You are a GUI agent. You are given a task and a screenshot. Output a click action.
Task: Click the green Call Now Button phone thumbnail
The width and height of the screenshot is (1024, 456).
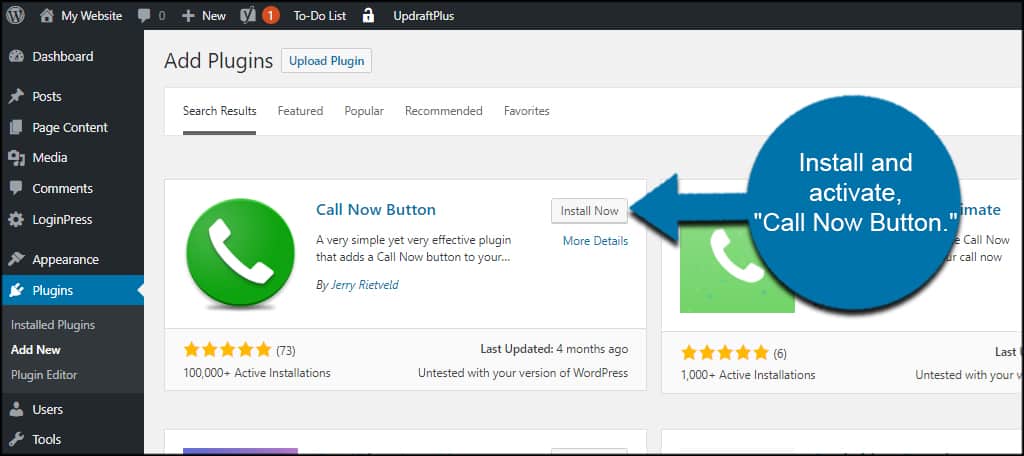240,253
